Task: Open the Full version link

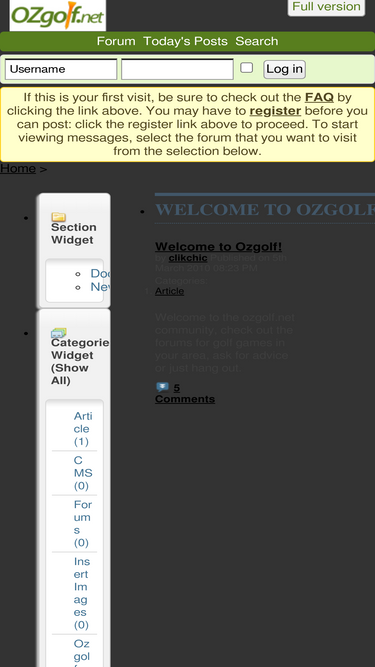Action: (x=326, y=7)
